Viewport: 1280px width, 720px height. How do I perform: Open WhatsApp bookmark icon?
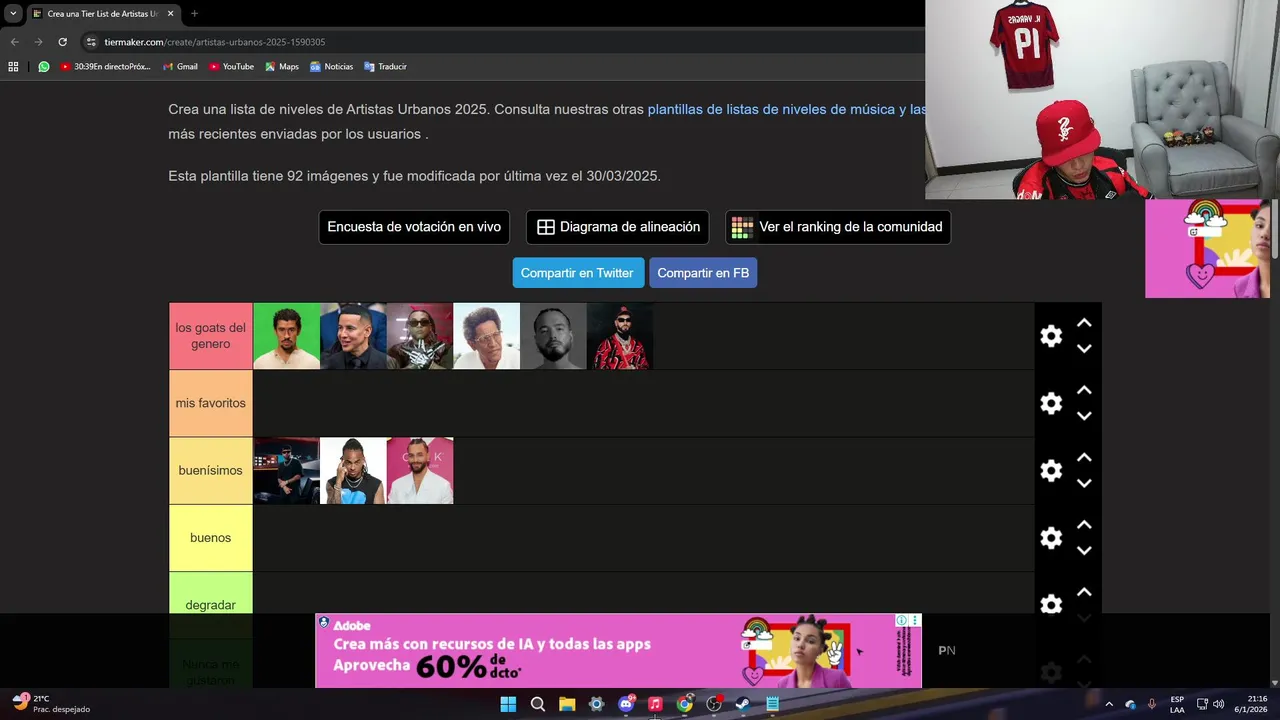pyautogui.click(x=44, y=67)
